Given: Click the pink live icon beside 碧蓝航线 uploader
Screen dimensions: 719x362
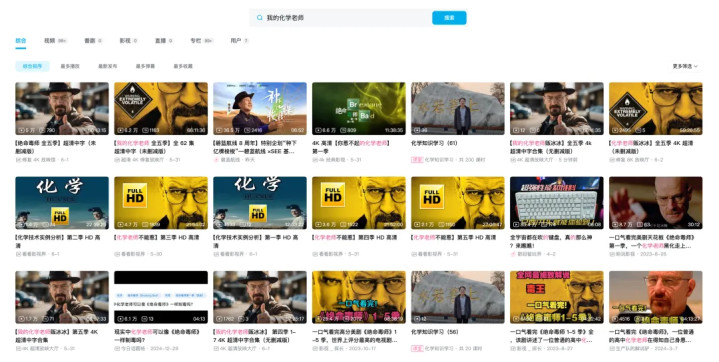Looking at the screenshot, I should click(216, 160).
